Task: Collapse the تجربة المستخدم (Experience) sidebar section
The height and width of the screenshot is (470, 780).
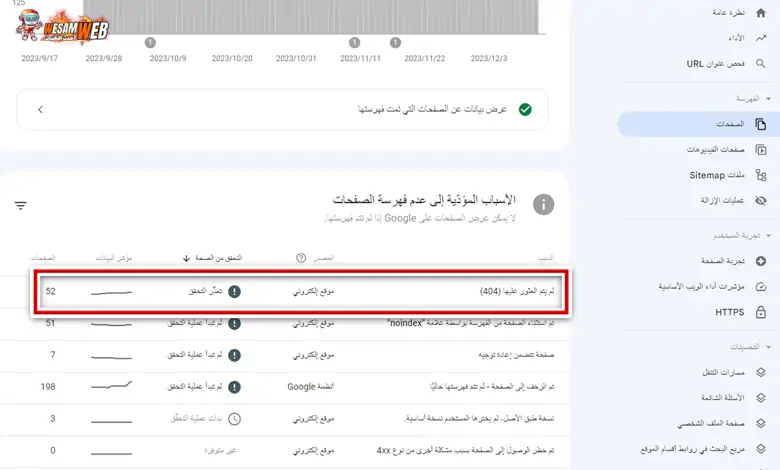Action: coord(768,235)
